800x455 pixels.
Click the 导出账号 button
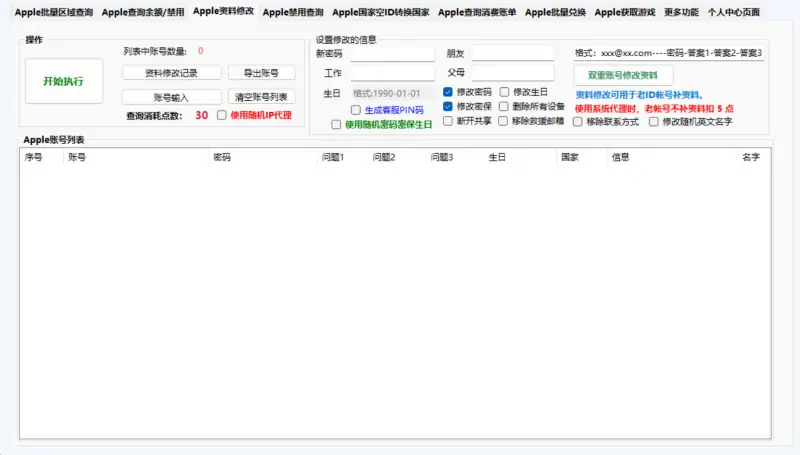[261, 73]
